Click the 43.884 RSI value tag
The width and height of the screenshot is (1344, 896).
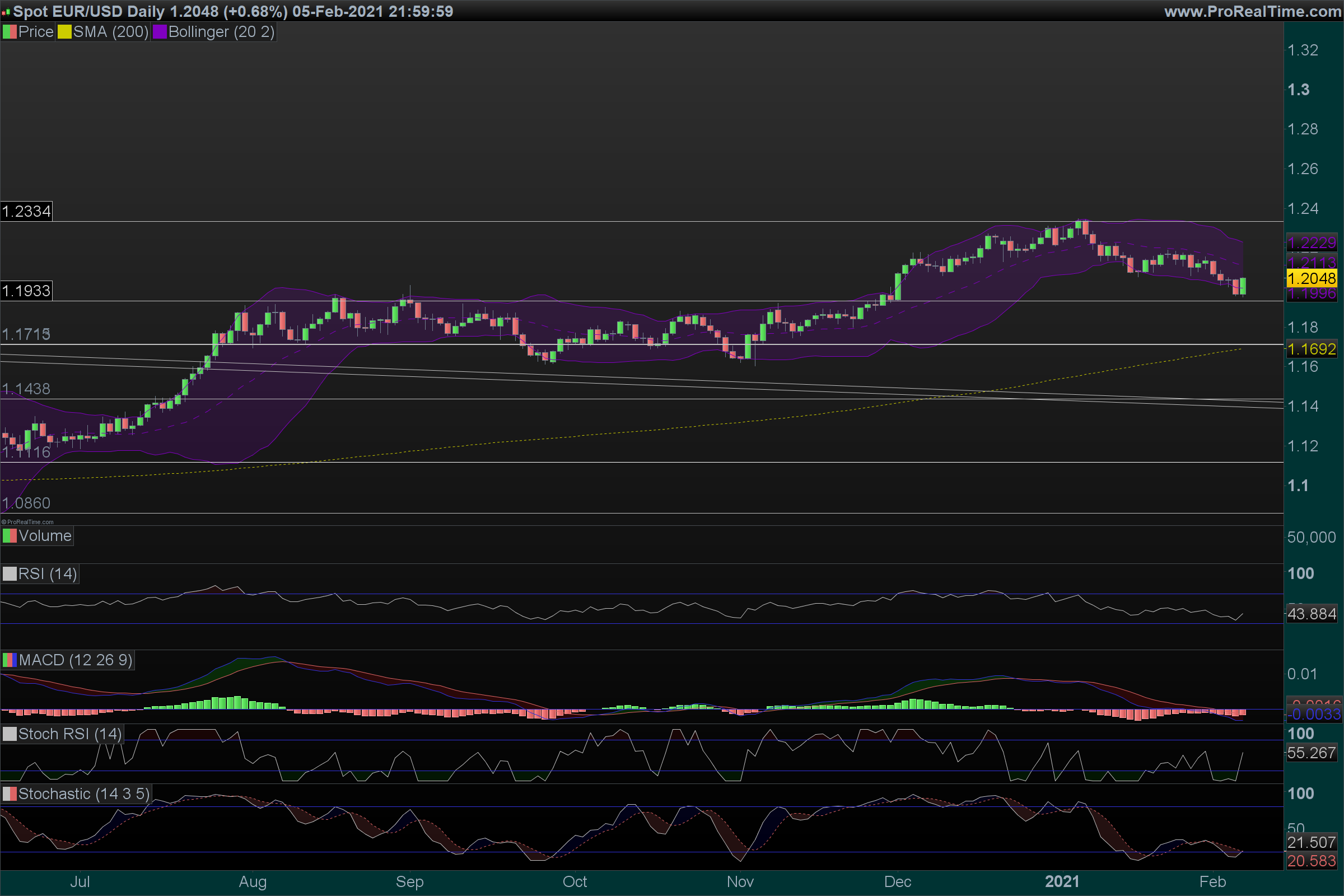tap(1312, 614)
